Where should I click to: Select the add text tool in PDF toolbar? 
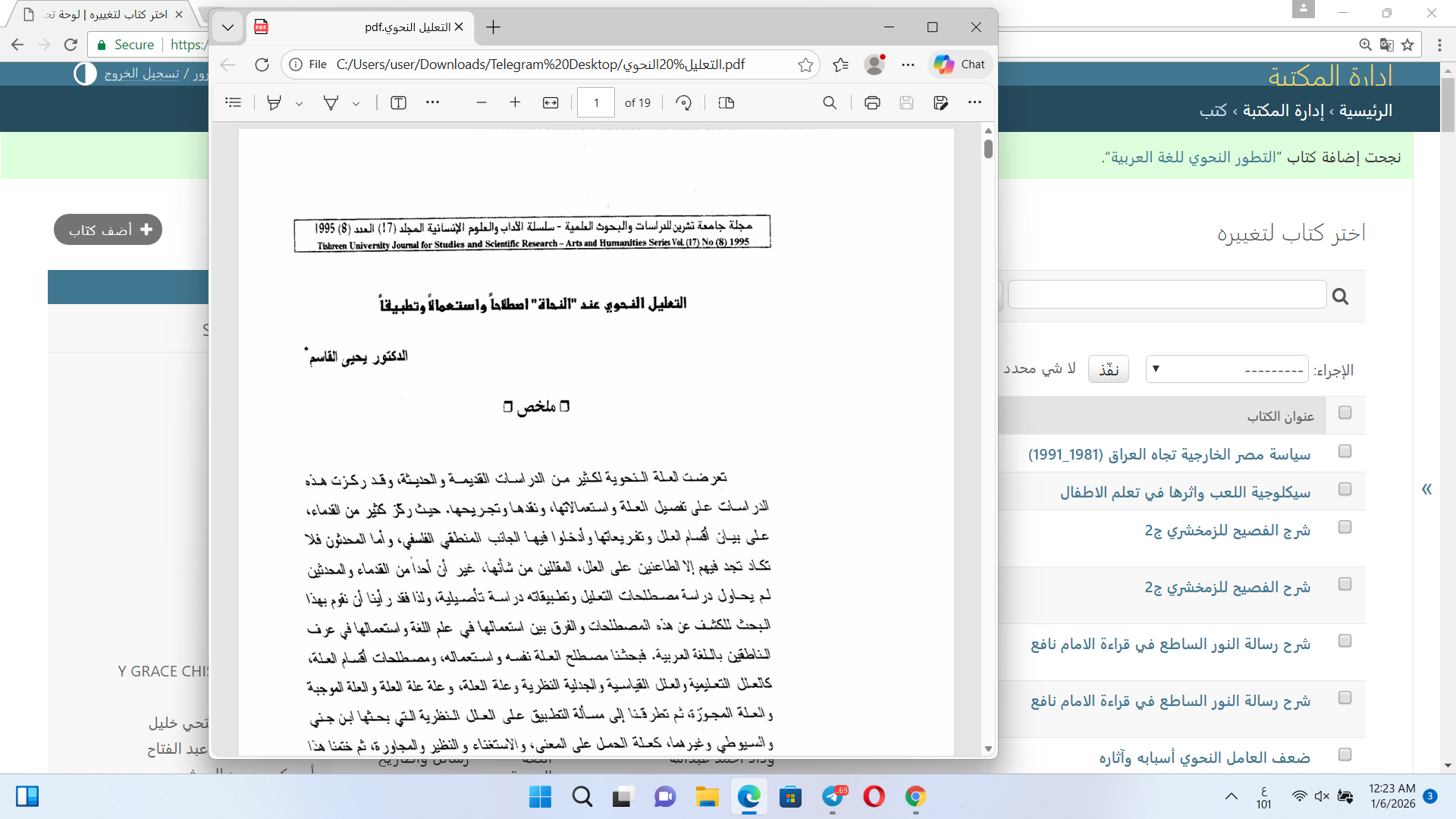[x=399, y=102]
